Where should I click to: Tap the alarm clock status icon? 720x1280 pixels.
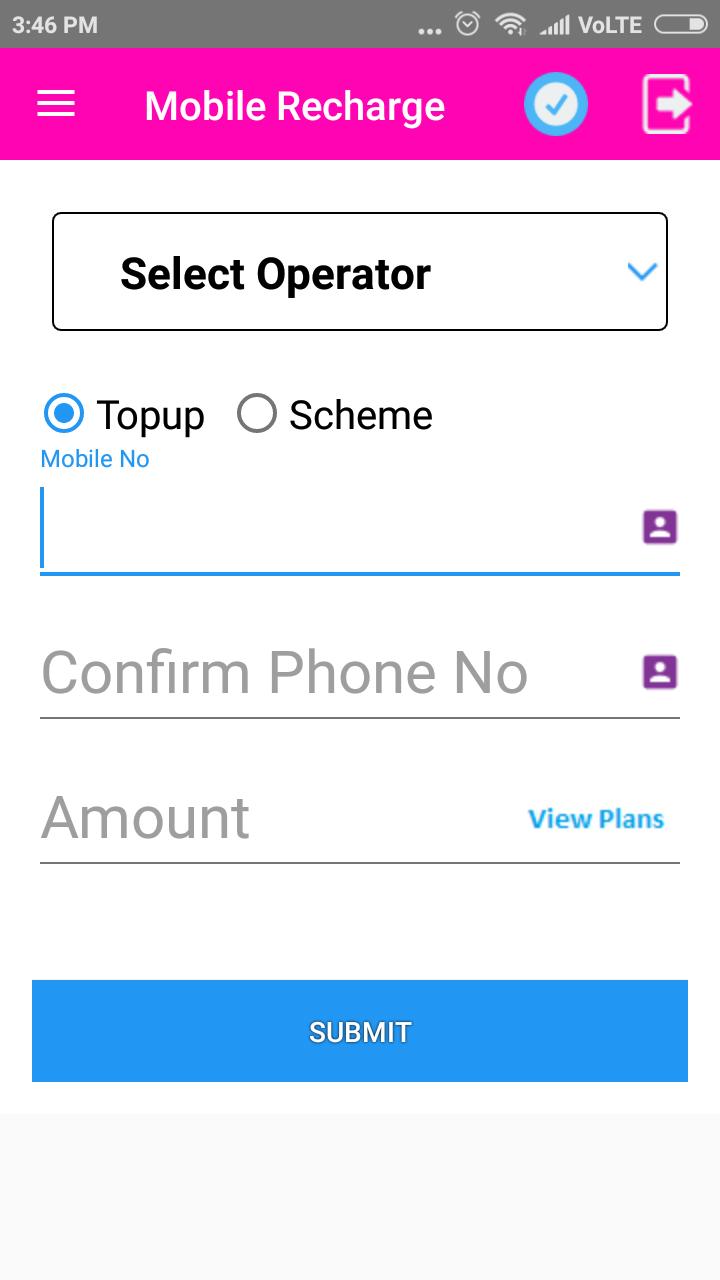467,24
